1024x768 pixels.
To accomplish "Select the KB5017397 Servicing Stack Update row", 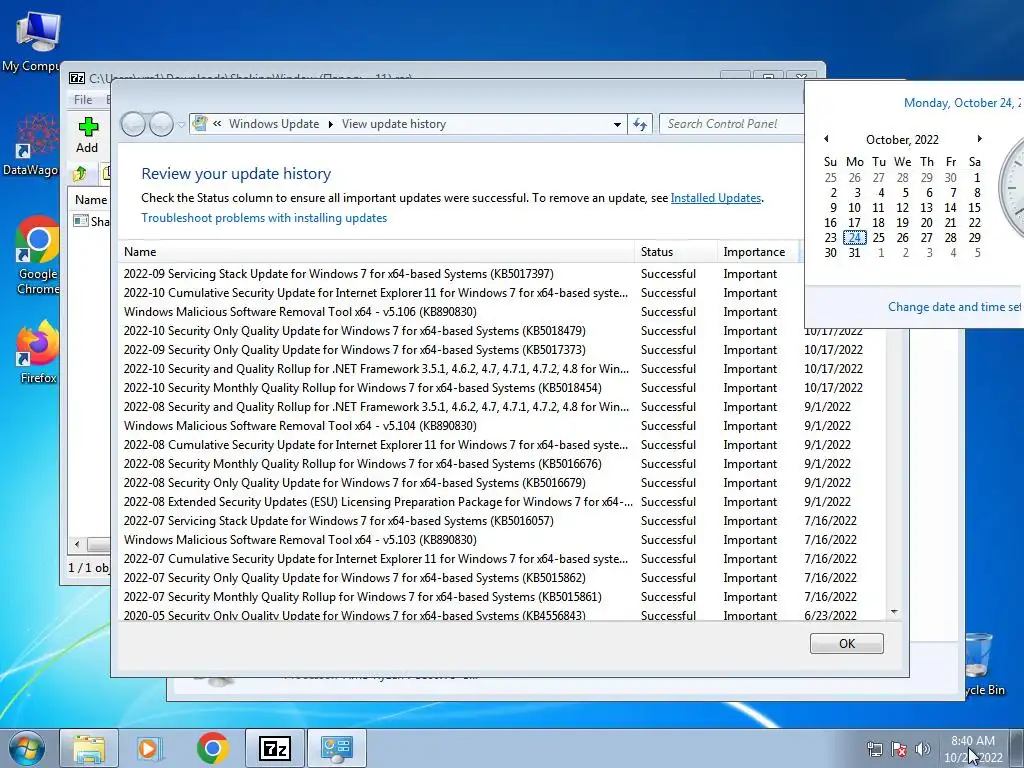I will tap(502, 274).
